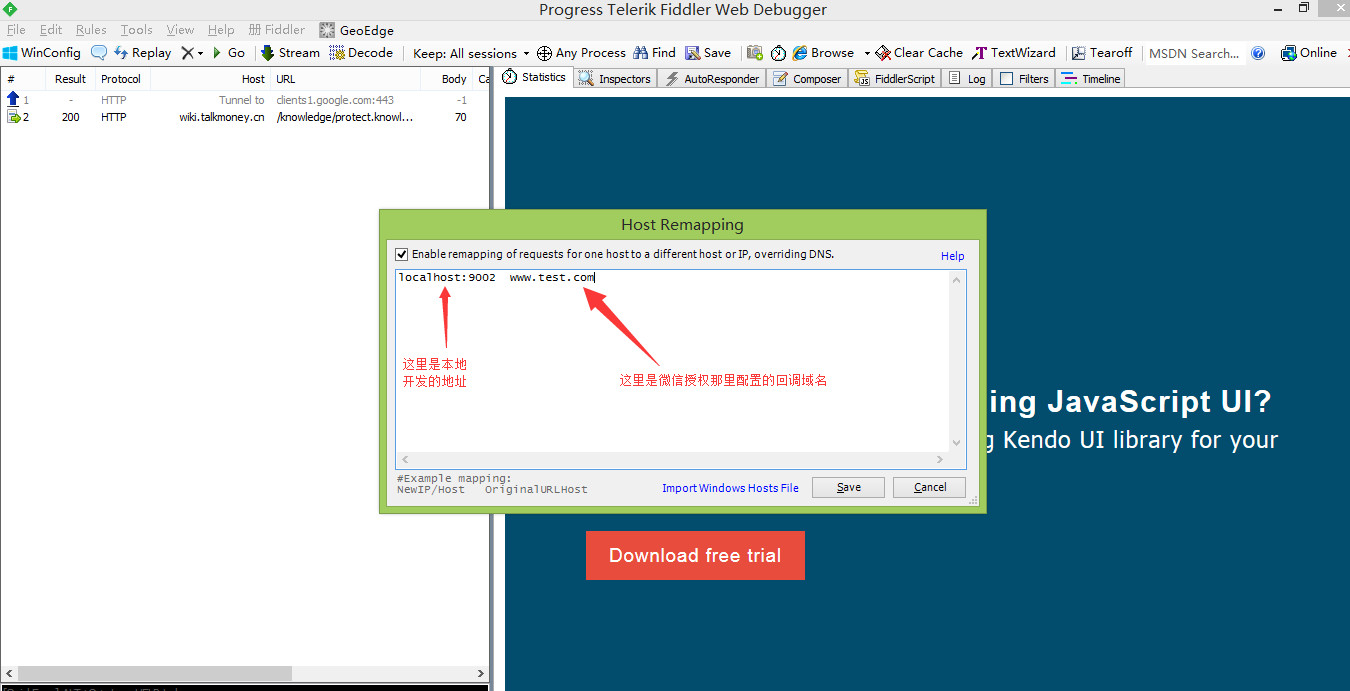1350x691 pixels.
Task: Switch to the Composer tab
Action: coord(808,78)
